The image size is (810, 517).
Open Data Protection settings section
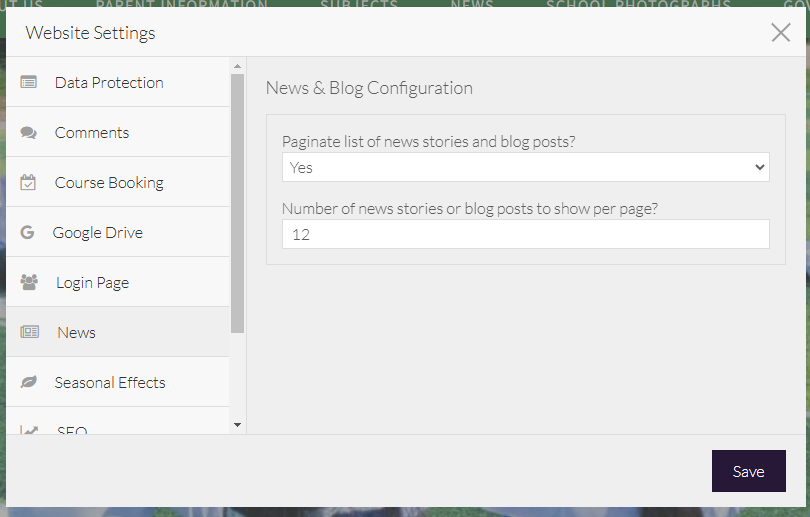[109, 82]
